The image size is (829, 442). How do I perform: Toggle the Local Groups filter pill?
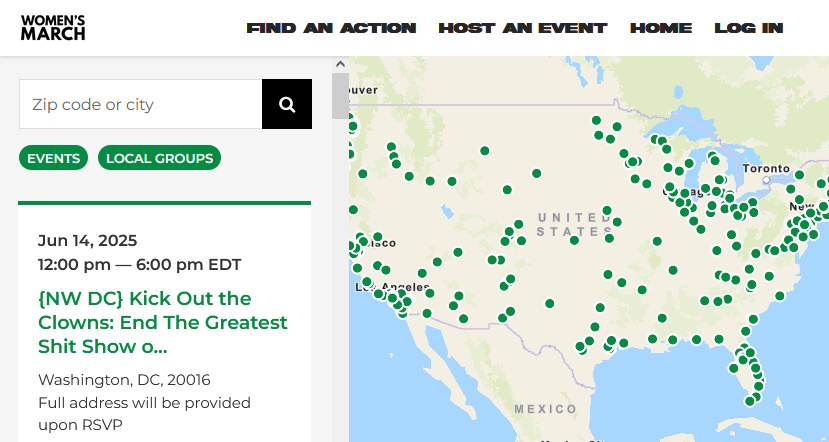159,158
